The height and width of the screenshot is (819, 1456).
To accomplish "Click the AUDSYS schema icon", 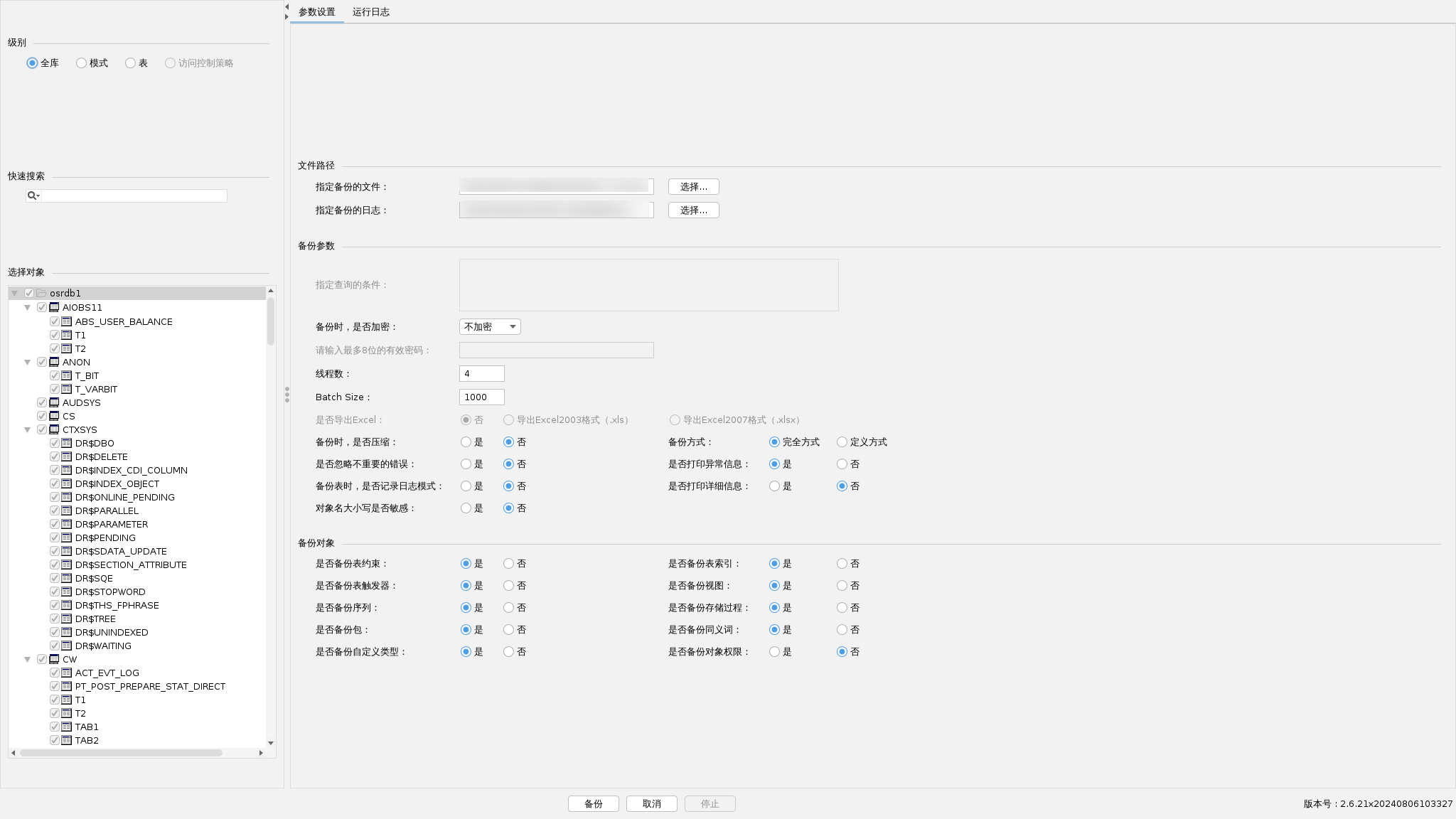I will [54, 402].
